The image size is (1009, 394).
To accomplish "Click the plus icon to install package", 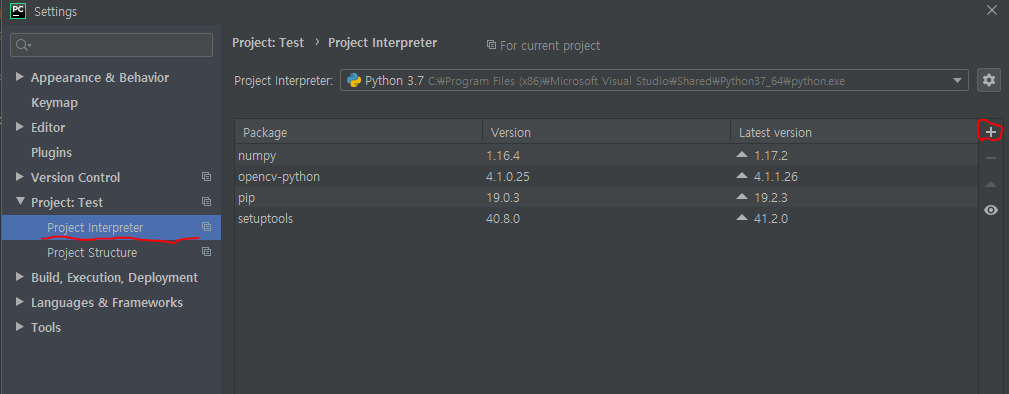I will 991,132.
